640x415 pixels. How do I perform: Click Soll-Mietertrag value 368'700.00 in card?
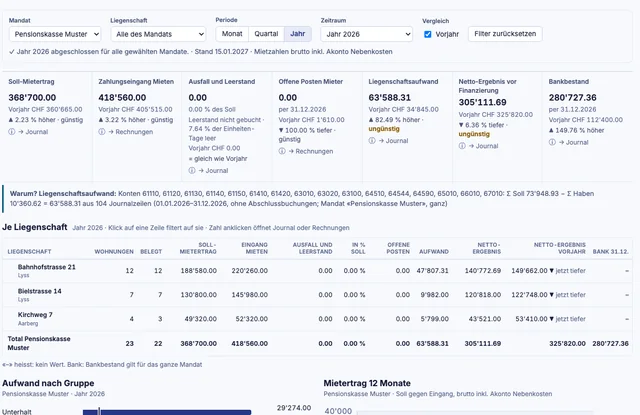[32, 98]
